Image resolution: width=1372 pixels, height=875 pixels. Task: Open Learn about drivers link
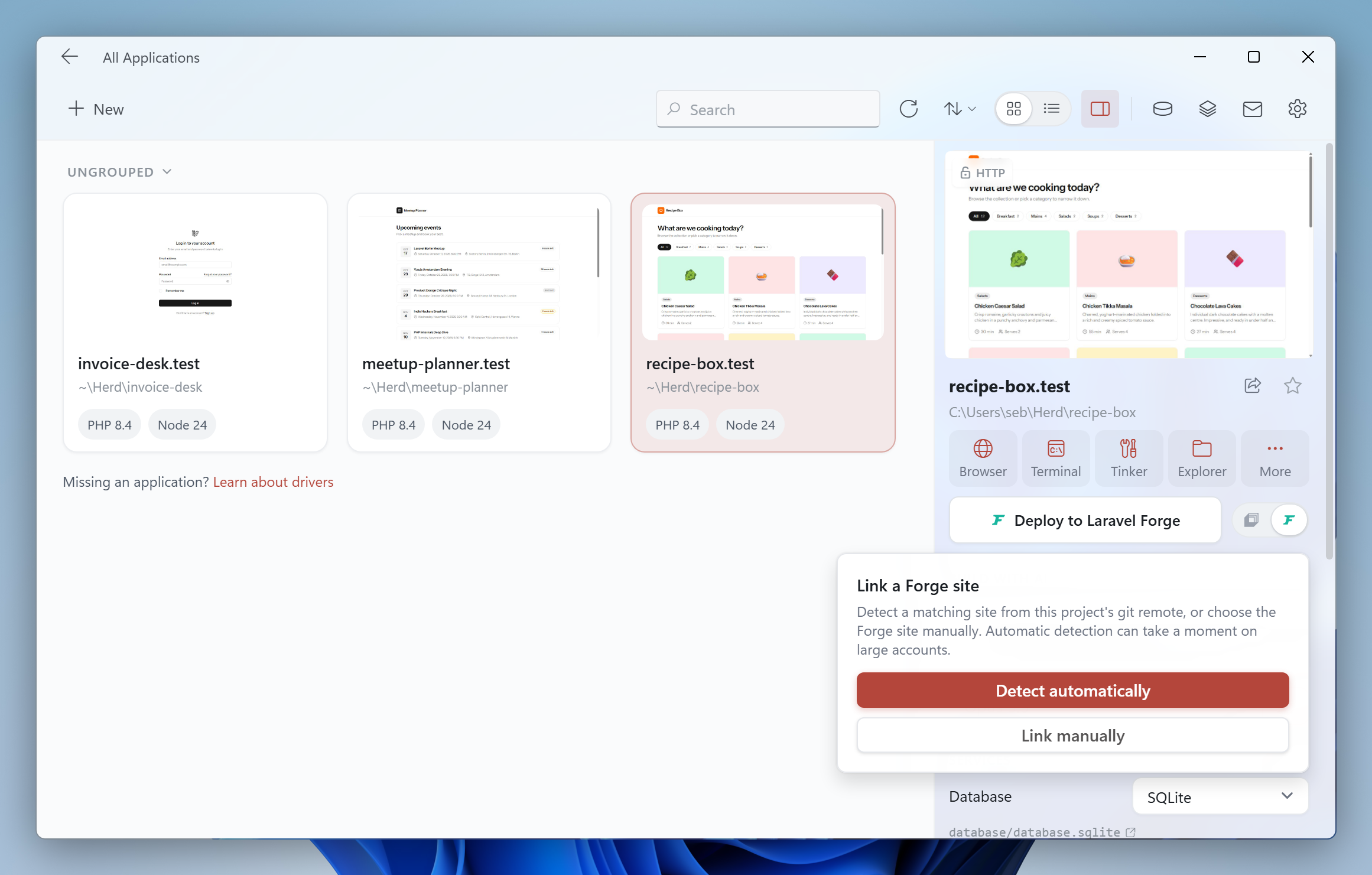point(273,482)
